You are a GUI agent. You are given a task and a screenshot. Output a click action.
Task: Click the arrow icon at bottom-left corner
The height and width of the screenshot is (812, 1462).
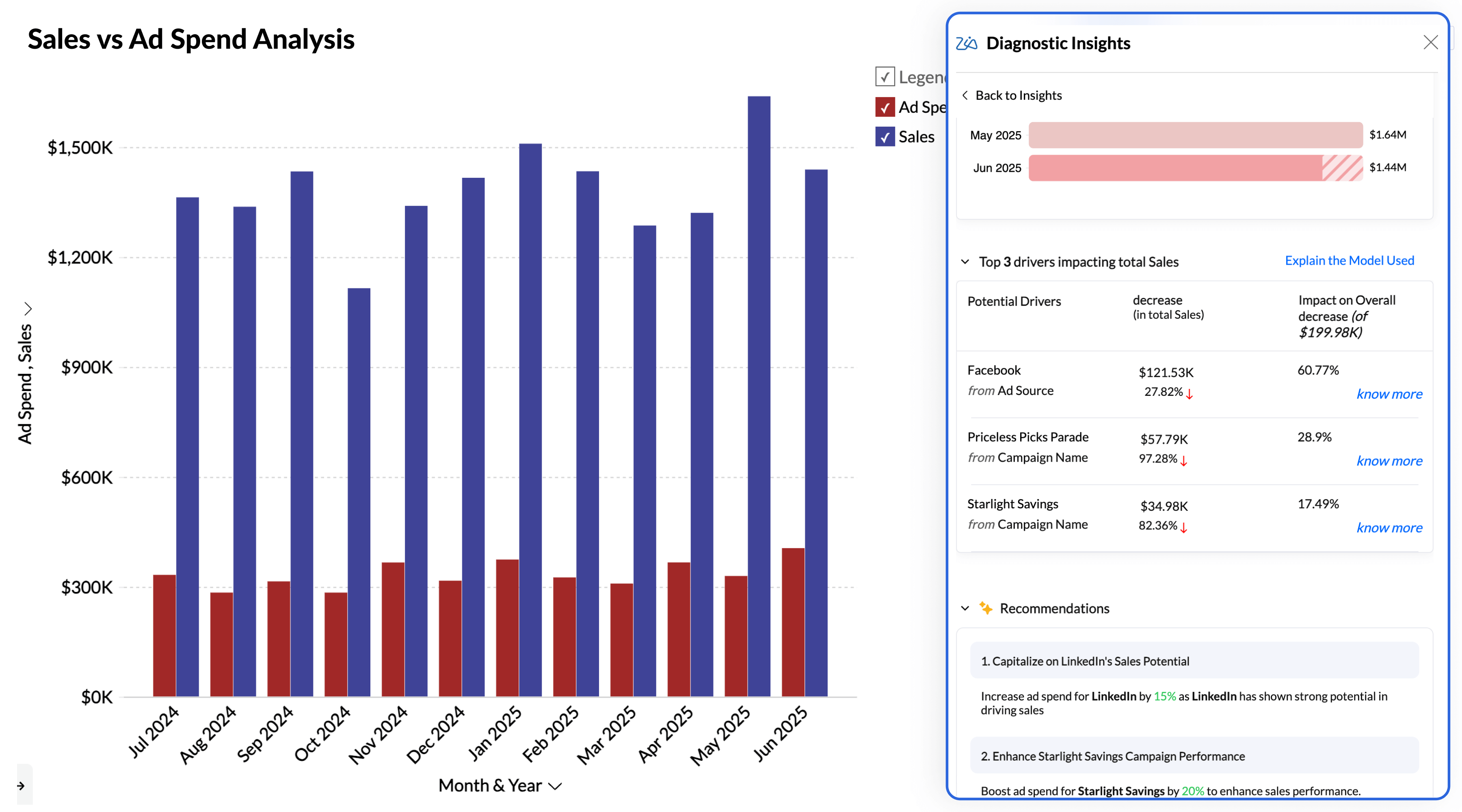(x=21, y=786)
